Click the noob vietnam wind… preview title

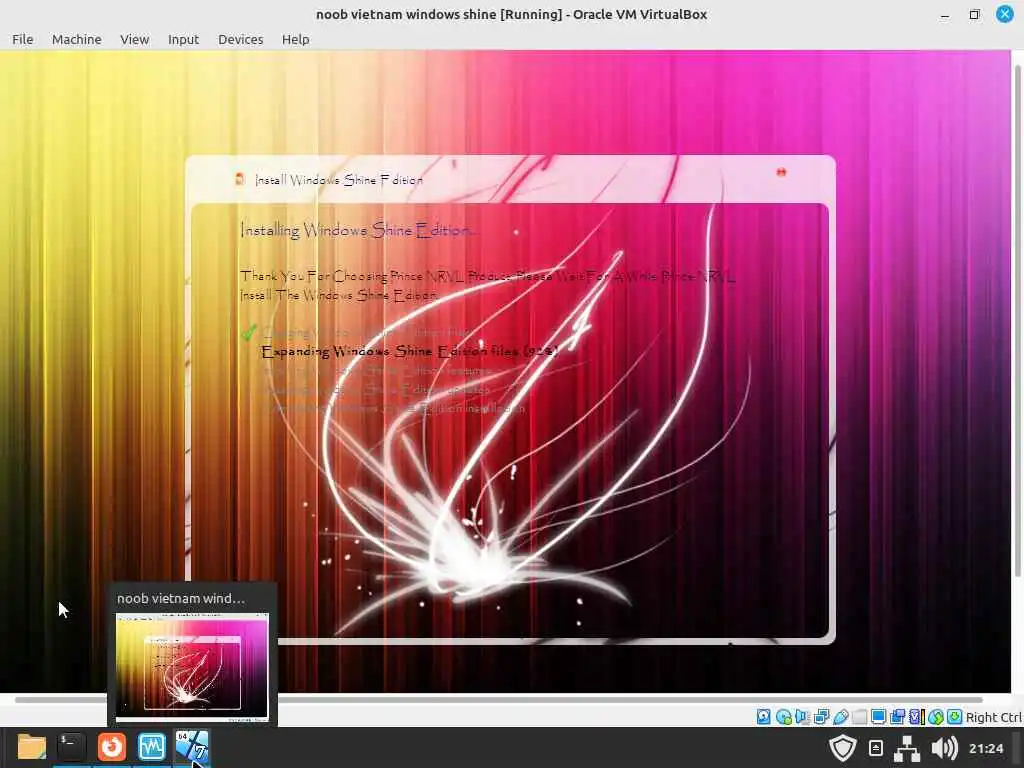coord(181,598)
